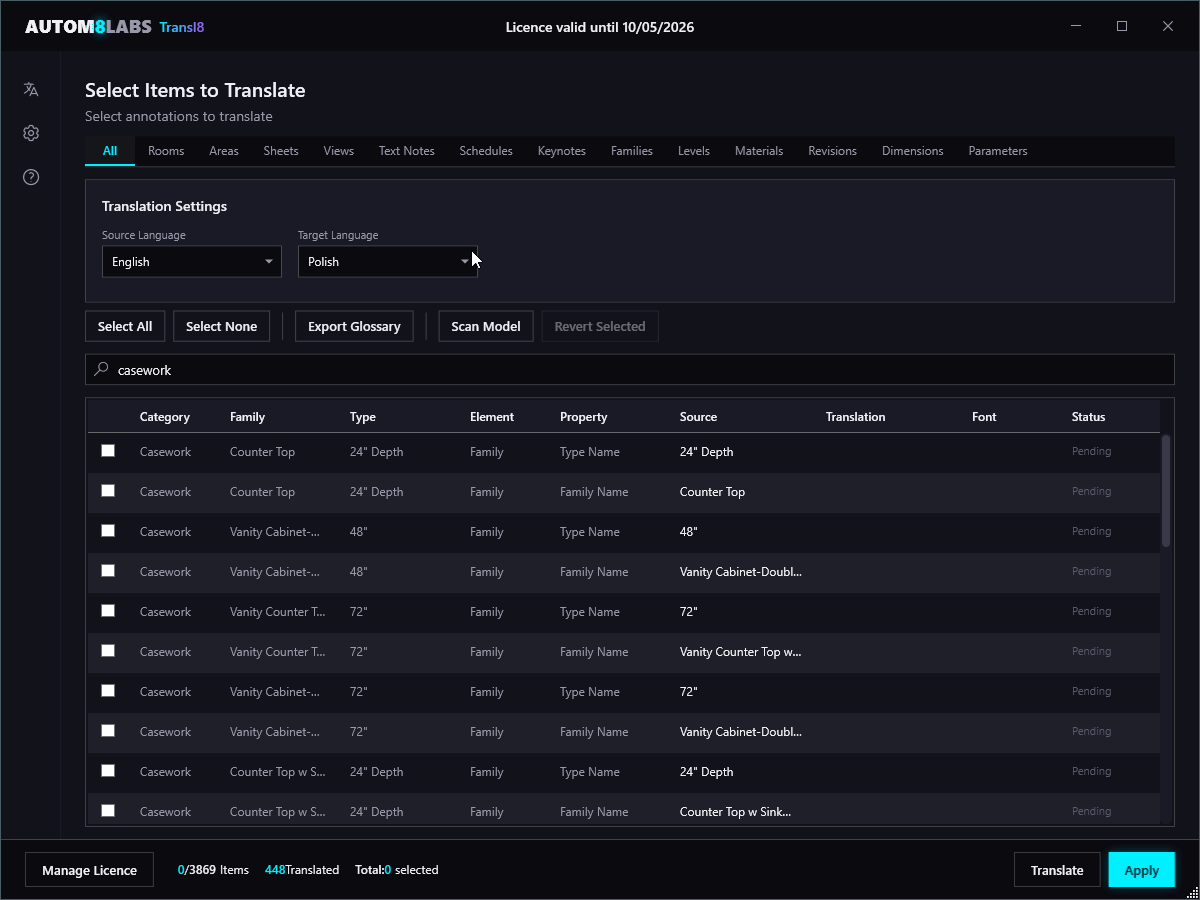1200x900 pixels.
Task: Sort by the Font column header
Action: 984,417
